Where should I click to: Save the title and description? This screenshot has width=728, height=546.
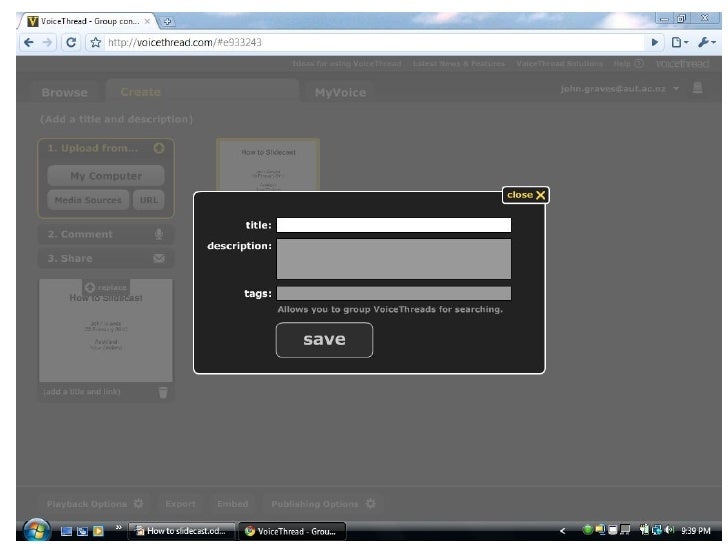(x=324, y=340)
